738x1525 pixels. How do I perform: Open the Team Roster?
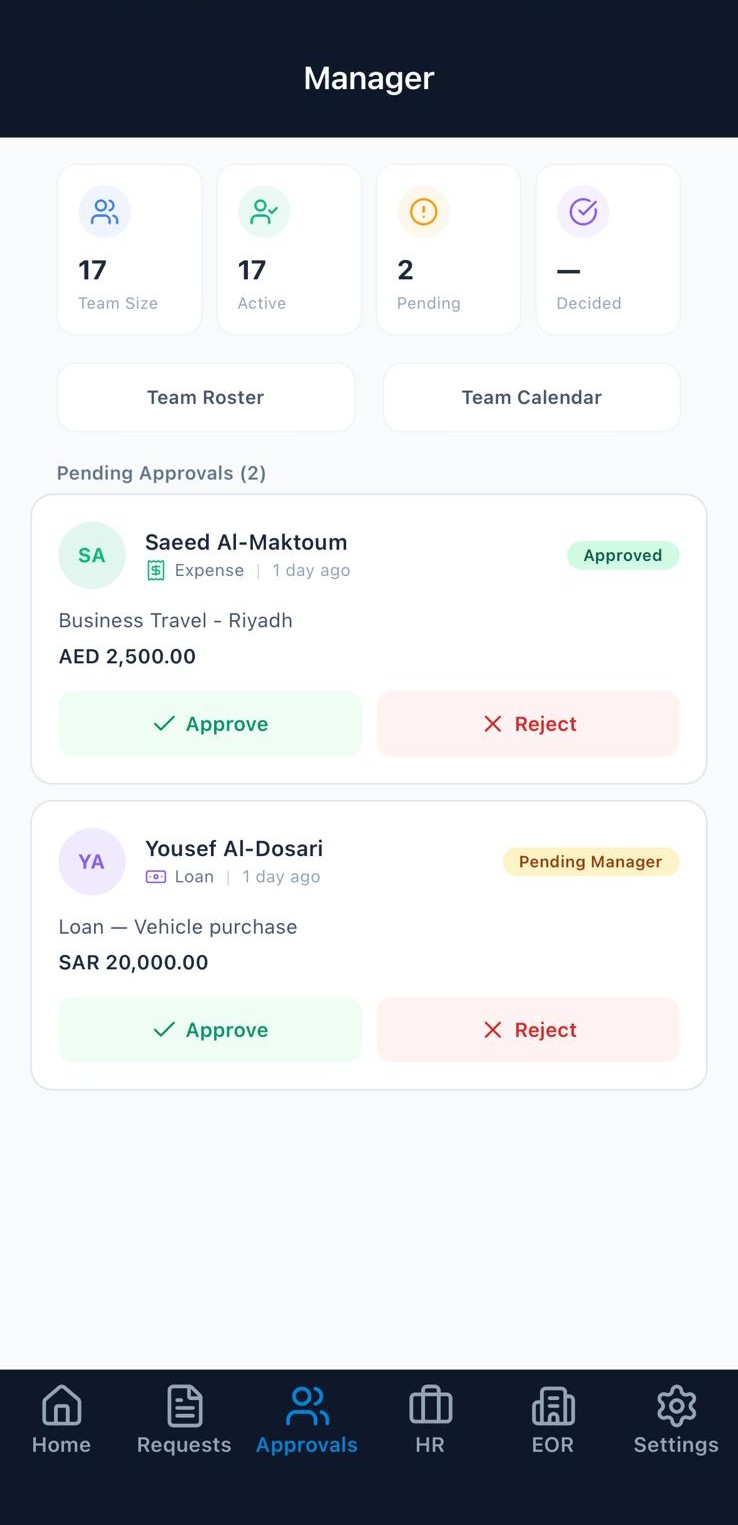[x=206, y=398]
